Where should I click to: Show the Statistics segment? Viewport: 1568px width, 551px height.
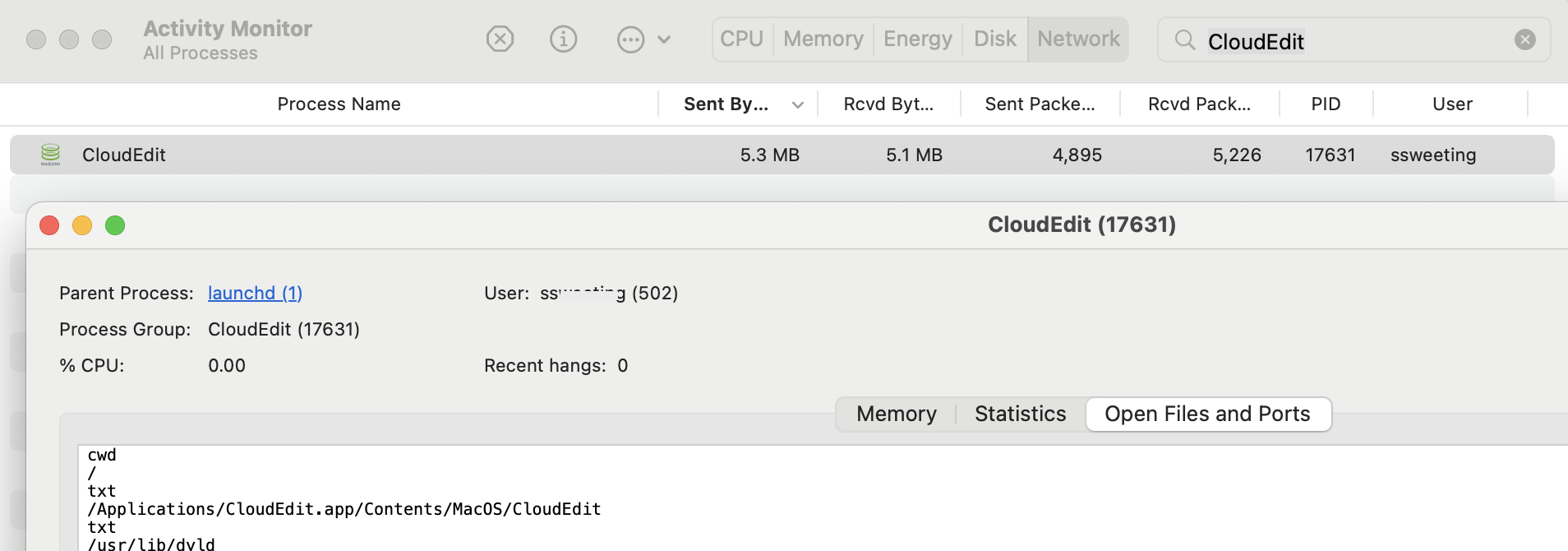[x=1020, y=414]
